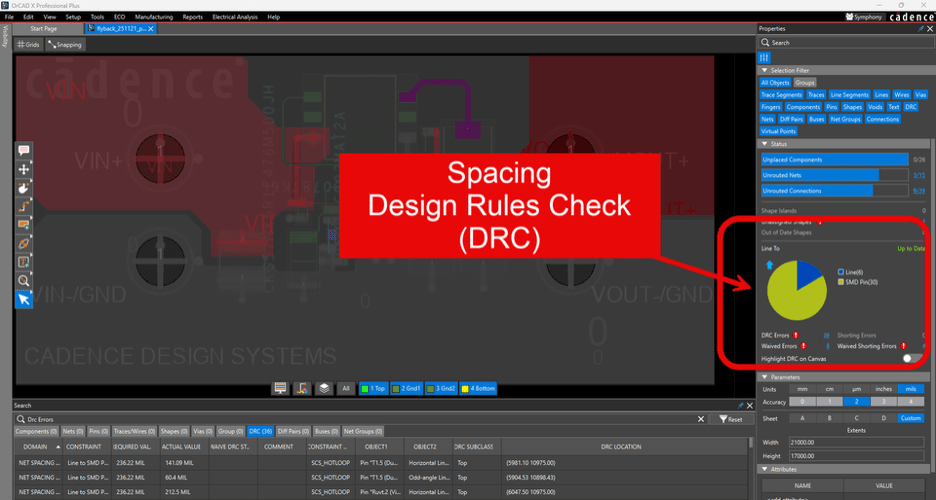Toggle the 4 Bottom layer visibility
Screen dimensions: 936x500
coord(478,388)
